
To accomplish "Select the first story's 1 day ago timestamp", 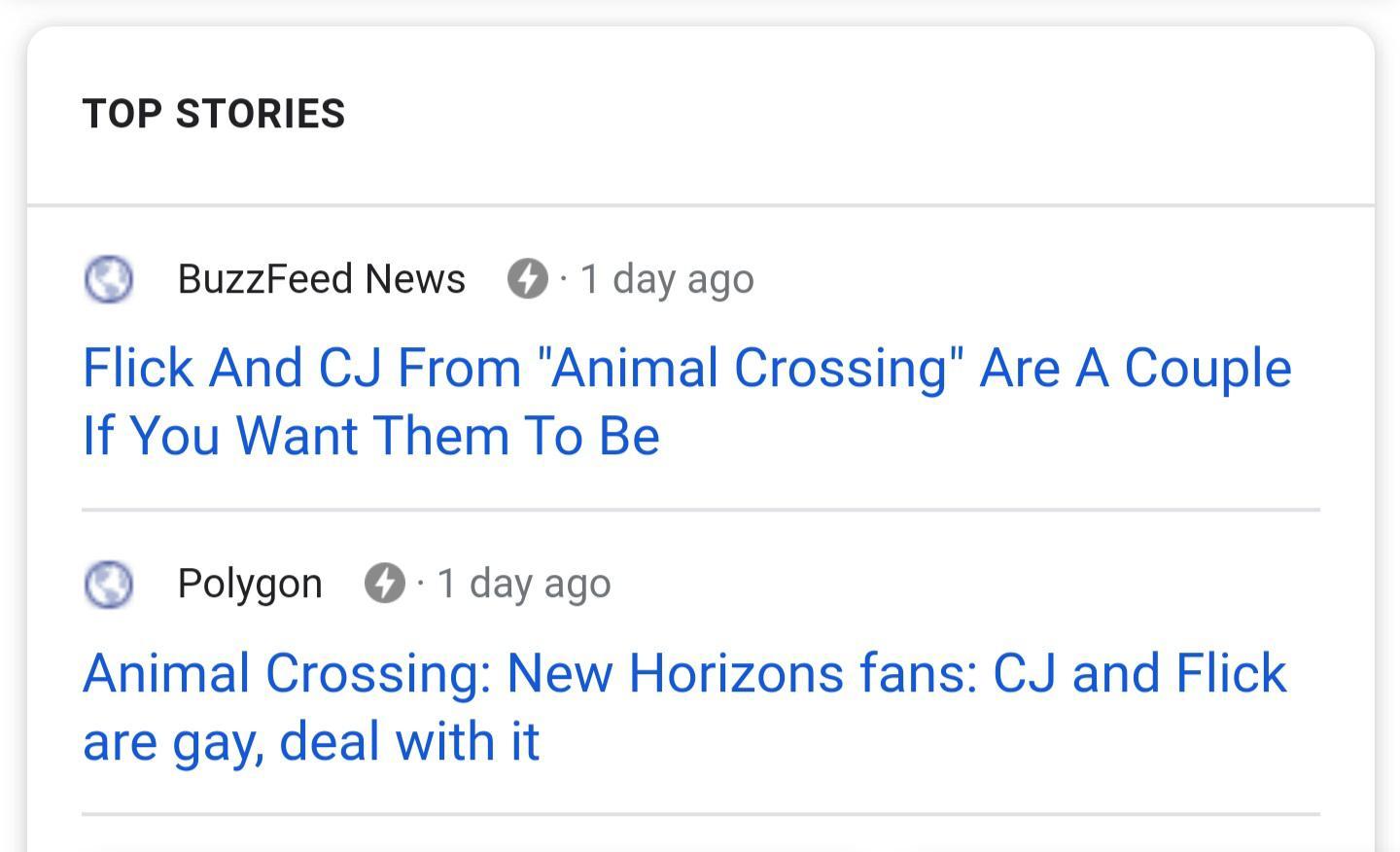I will coord(666,279).
